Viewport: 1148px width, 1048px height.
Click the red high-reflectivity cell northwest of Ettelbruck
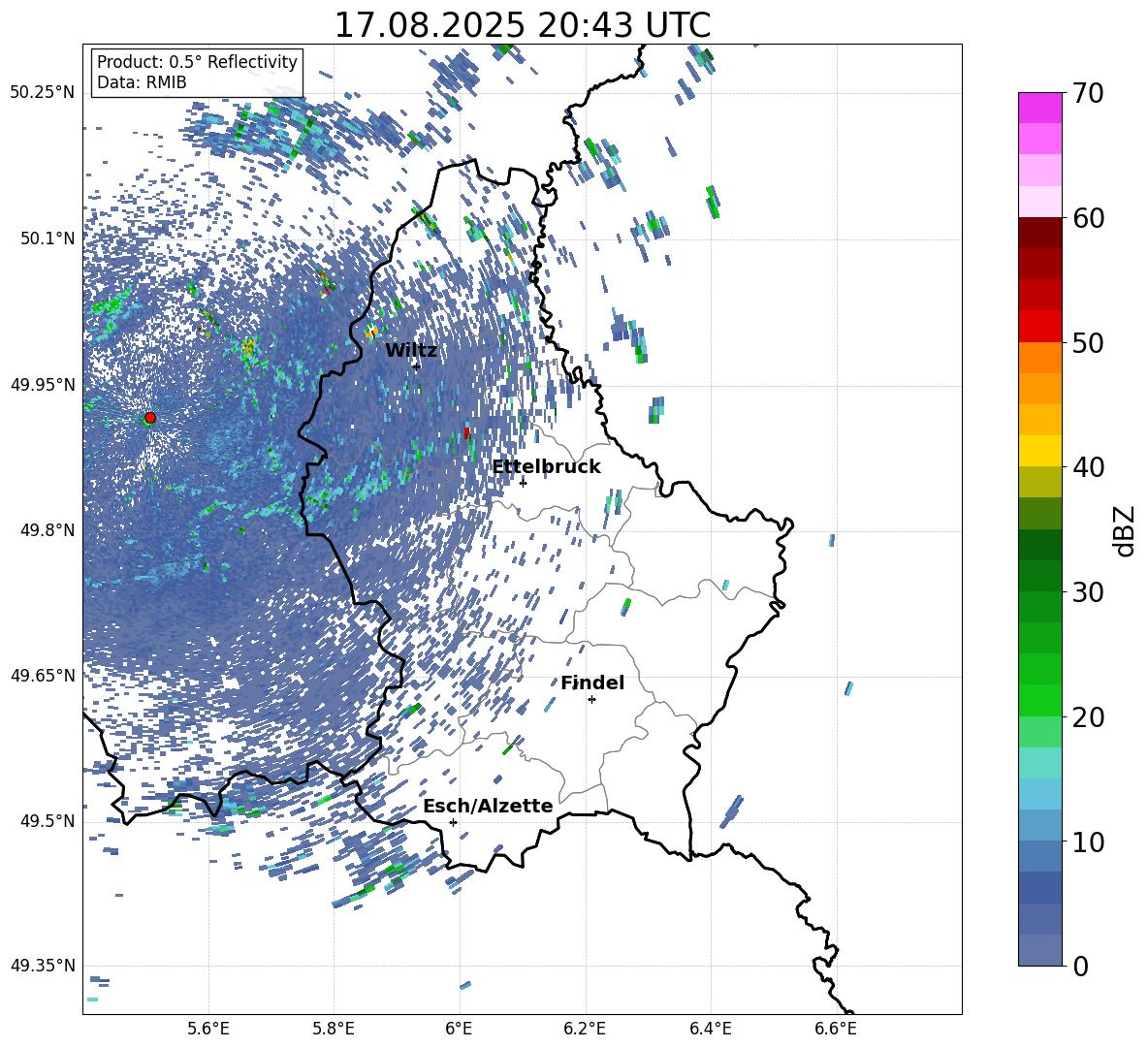(466, 433)
